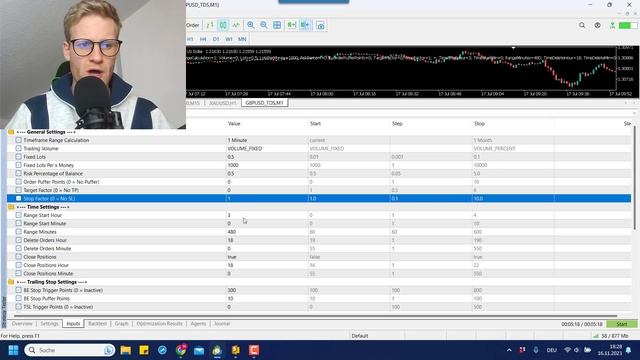This screenshot has width=640, height=360.
Task: Select the D1 timeframe button
Action: pos(216,39)
